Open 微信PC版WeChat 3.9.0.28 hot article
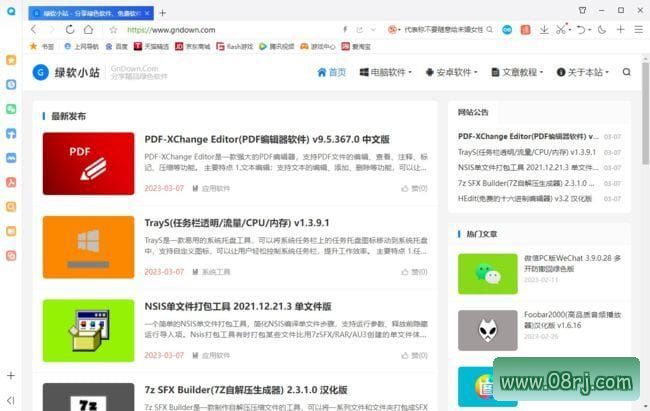 click(572, 263)
